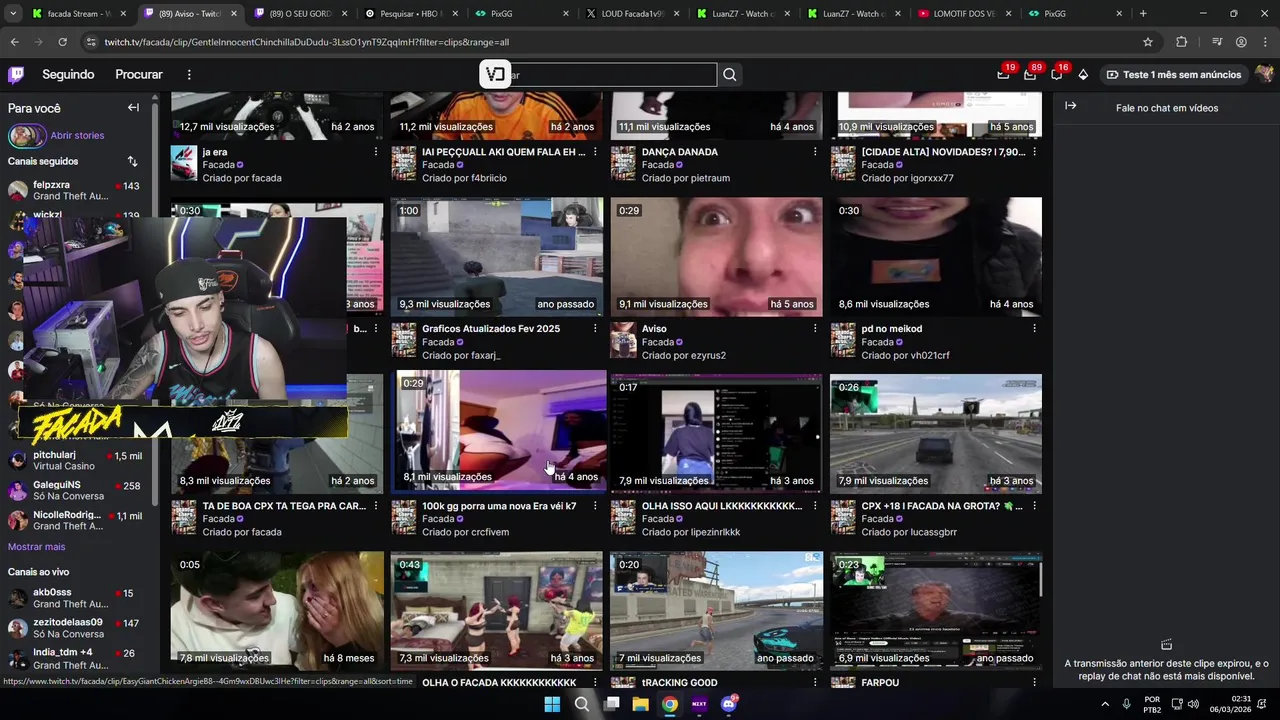Play 'CPX +18 I FACADA NA GROTA' thumbnail
This screenshot has width=1280, height=720.
936,433
